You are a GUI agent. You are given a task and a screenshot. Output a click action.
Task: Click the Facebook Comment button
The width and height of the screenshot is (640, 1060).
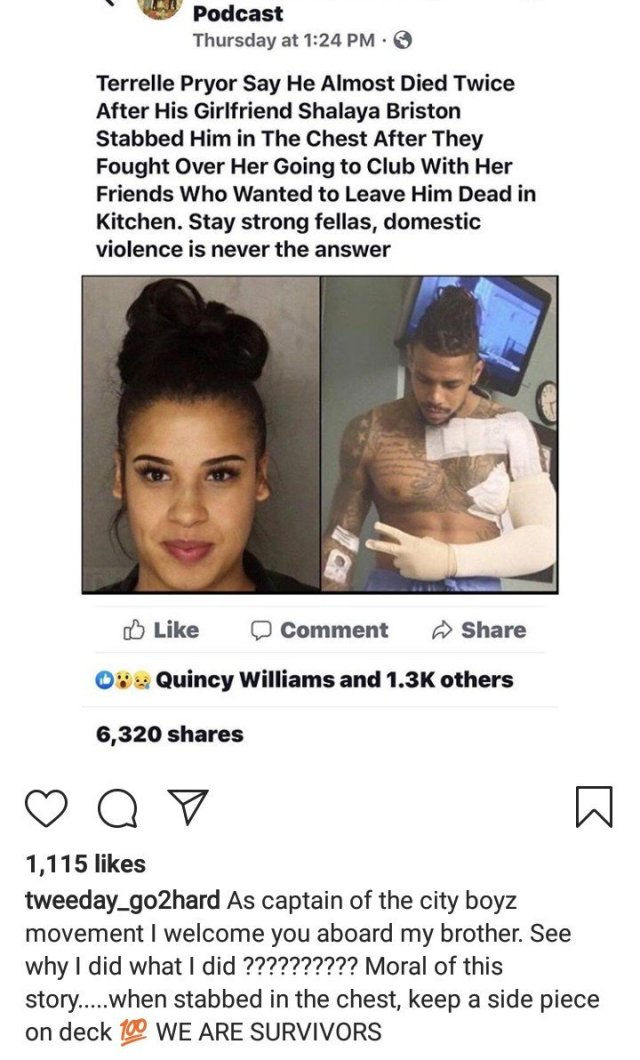320,630
